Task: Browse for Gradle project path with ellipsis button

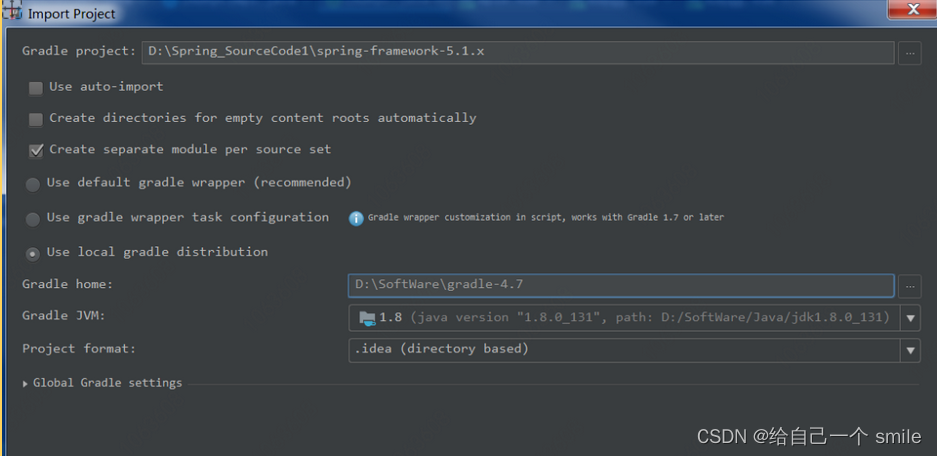Action: (x=910, y=53)
